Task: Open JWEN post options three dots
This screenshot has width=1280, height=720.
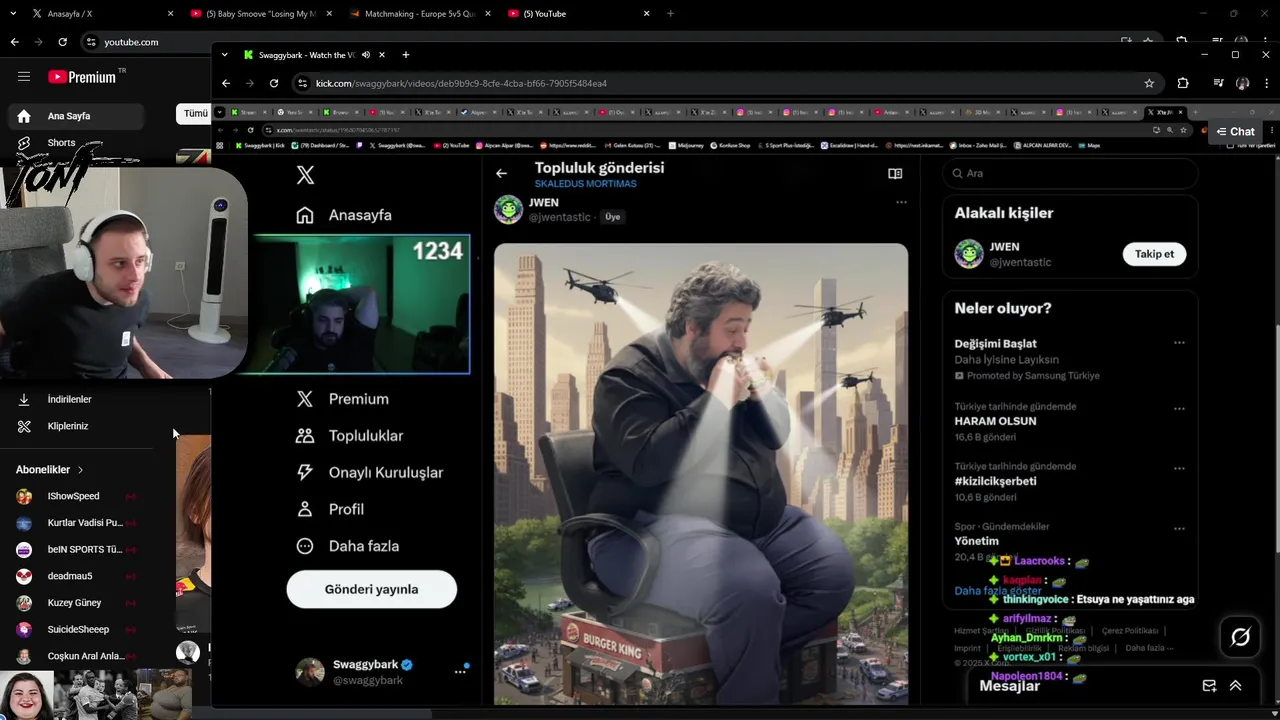Action: tap(901, 202)
